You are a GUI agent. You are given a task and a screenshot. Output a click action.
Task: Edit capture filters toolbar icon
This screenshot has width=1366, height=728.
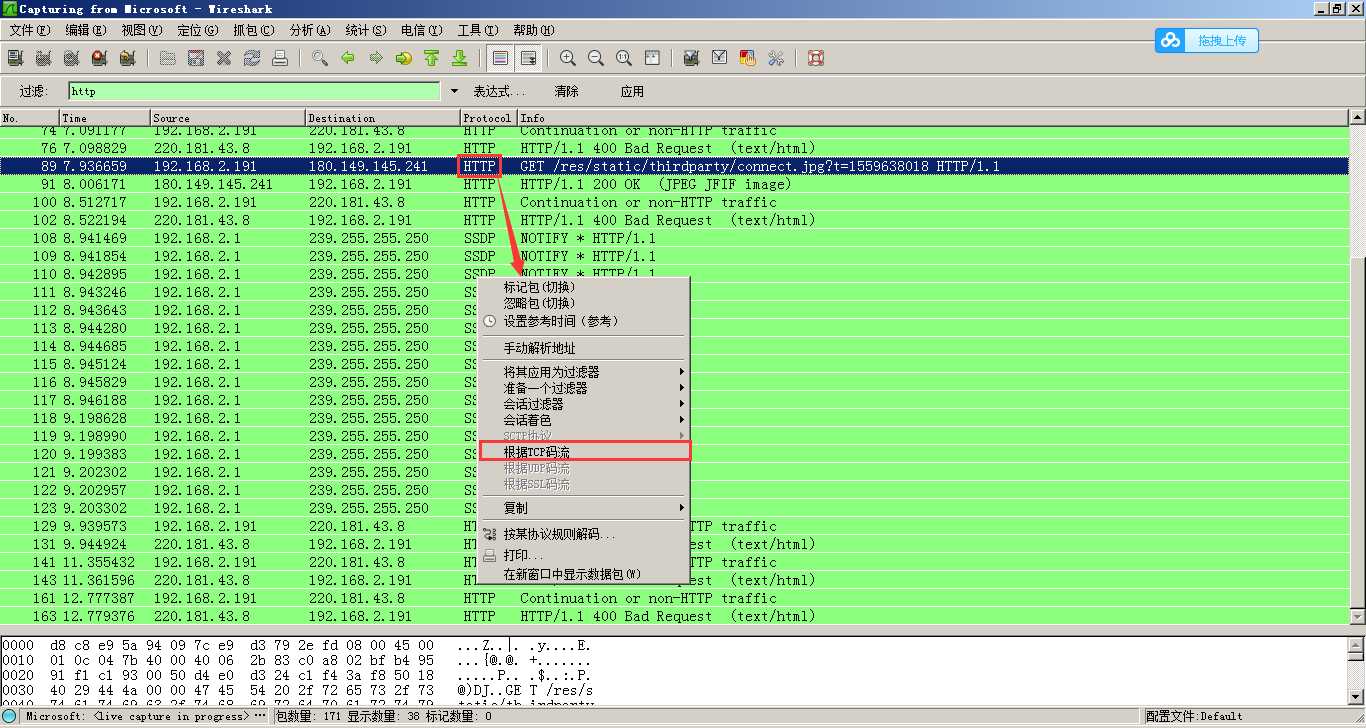coord(691,58)
